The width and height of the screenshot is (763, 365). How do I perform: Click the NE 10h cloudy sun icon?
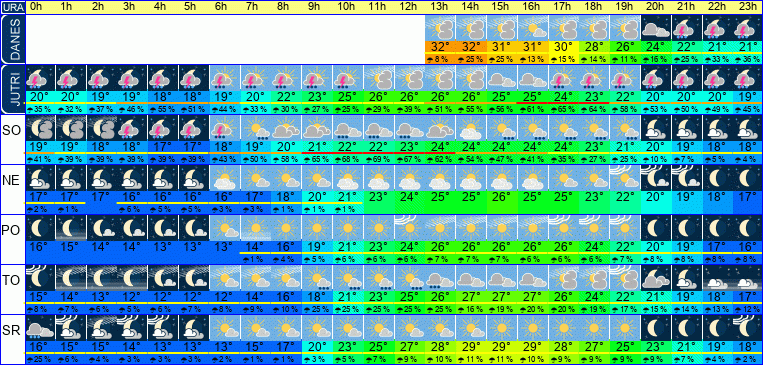[348, 178]
